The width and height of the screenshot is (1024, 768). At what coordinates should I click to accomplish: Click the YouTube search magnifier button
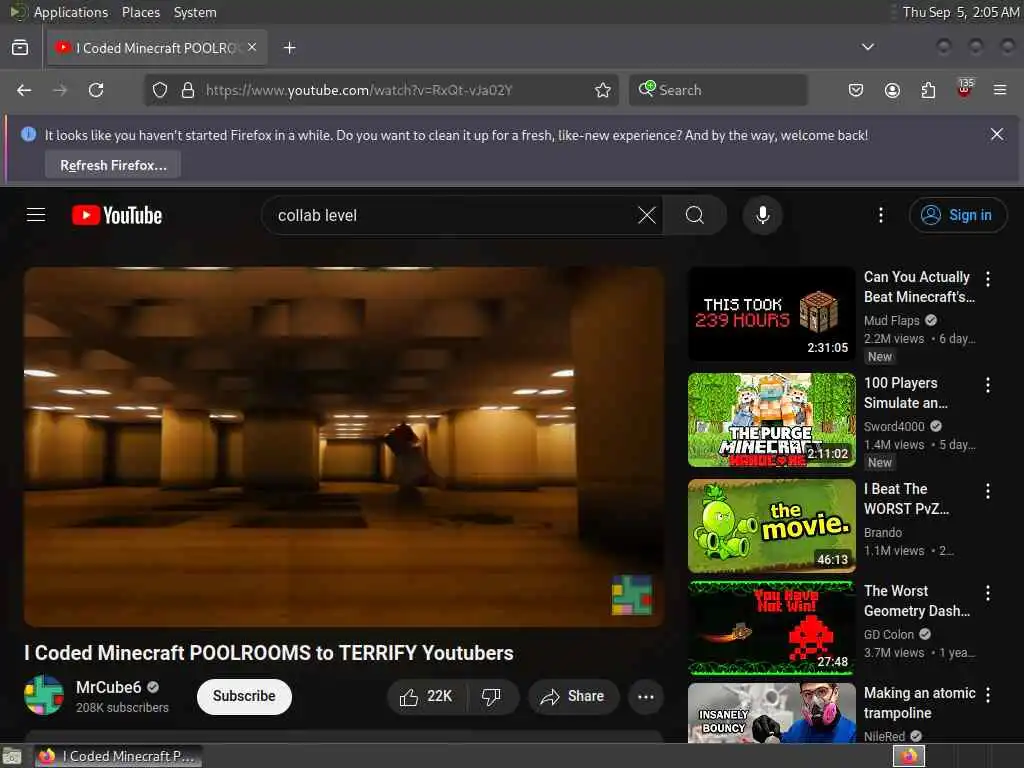tap(695, 215)
